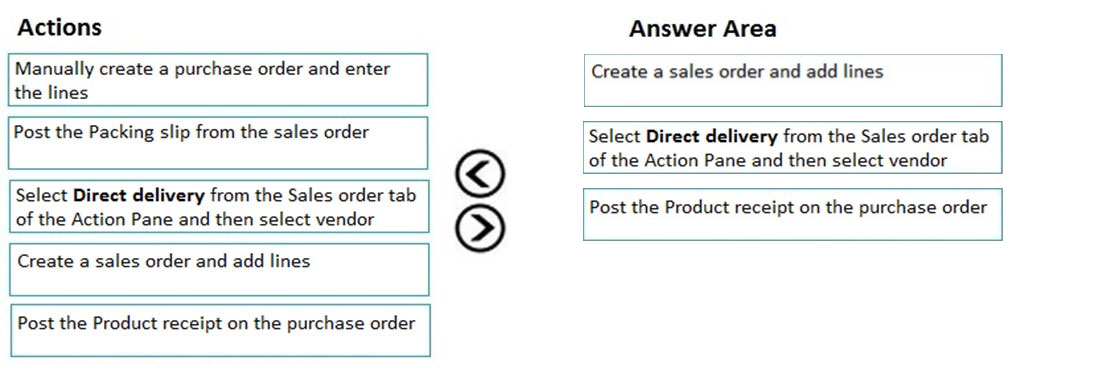Click the Actions heading
Screen dimensions: 1093x371
tap(59, 27)
